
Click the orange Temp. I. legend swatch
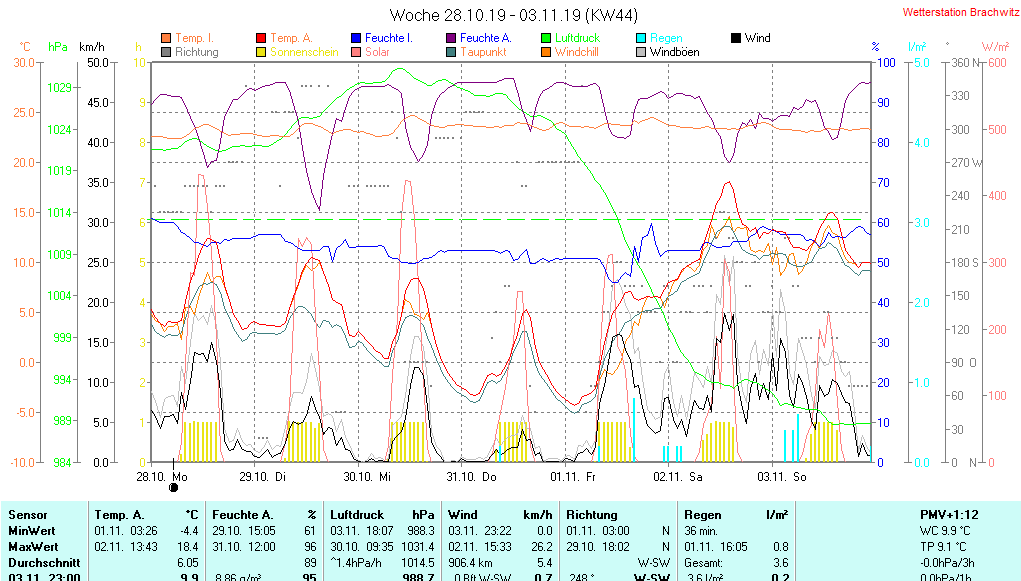coord(166,38)
